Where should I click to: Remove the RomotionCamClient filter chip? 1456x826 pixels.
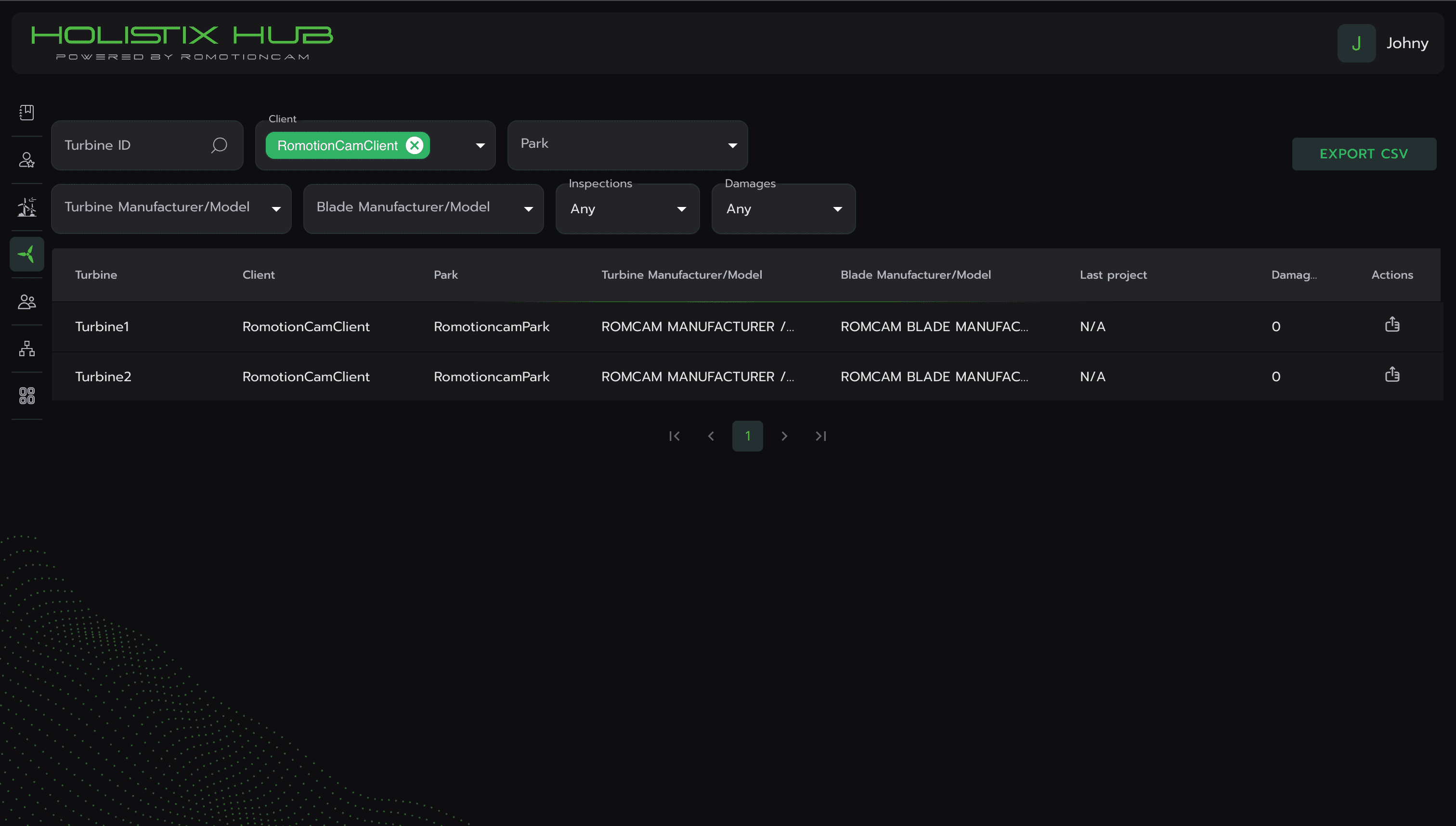(415, 145)
